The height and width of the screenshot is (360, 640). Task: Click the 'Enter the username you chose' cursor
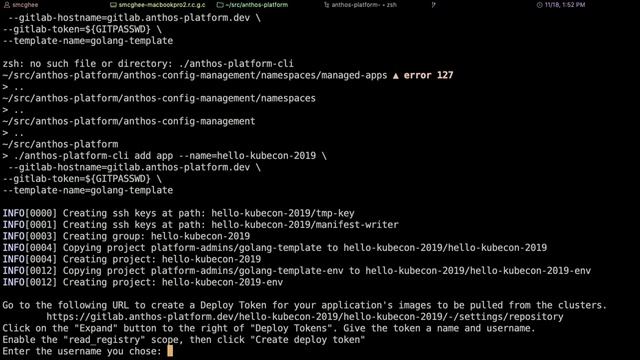[x=170, y=351]
